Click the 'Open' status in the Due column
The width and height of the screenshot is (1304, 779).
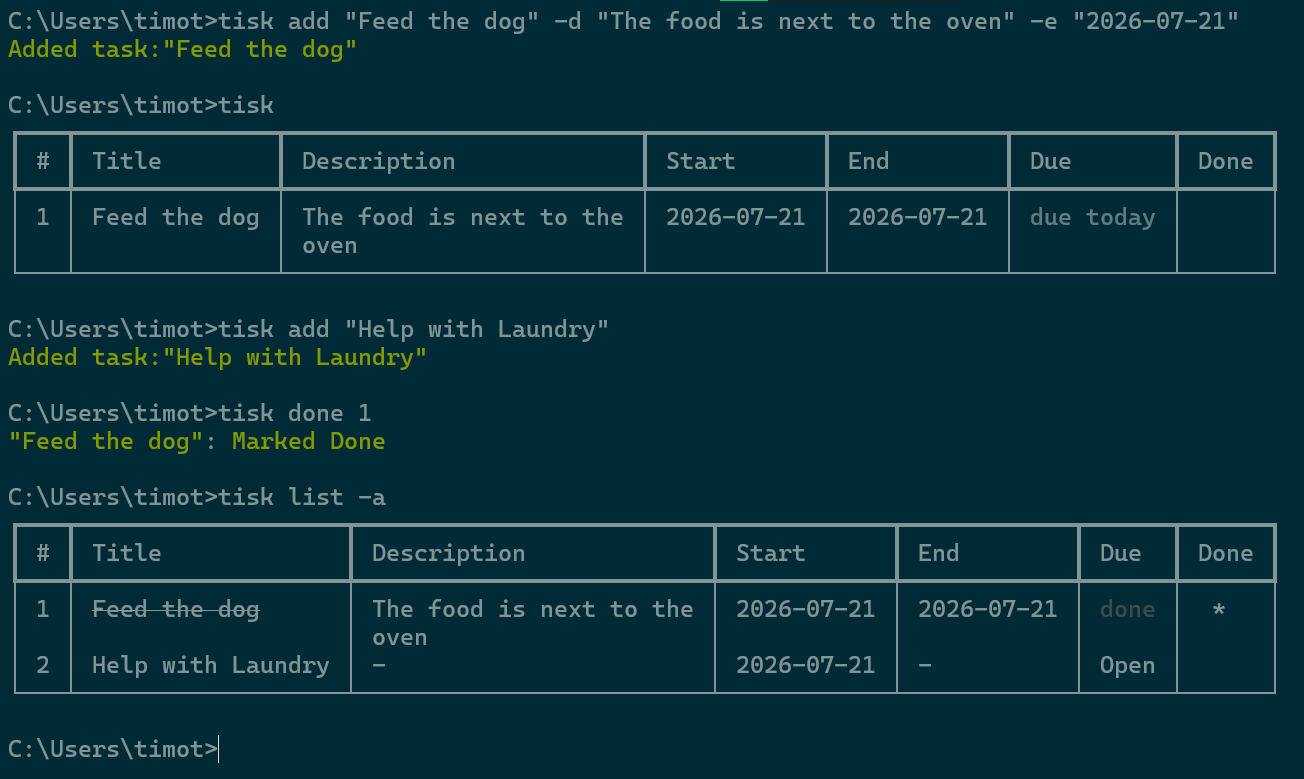(1127, 665)
